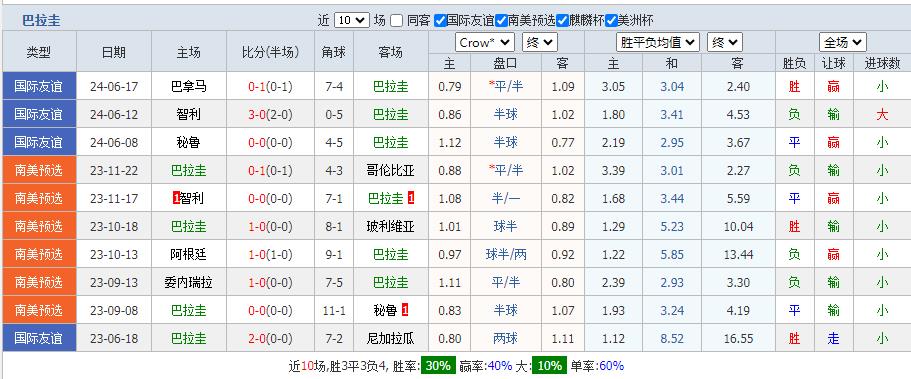Click the home odds 3.39

point(614,170)
